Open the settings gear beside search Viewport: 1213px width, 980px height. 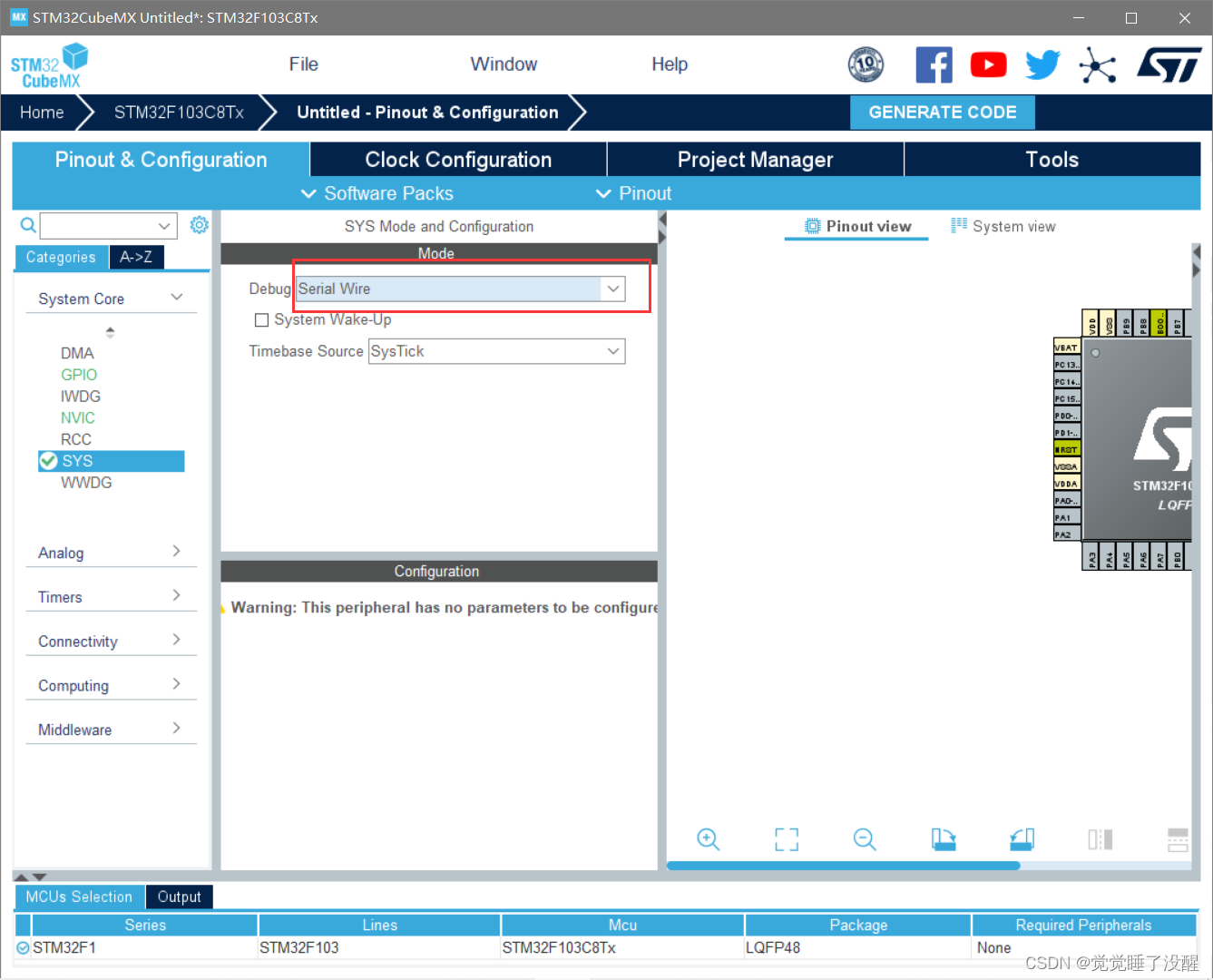coord(200,225)
